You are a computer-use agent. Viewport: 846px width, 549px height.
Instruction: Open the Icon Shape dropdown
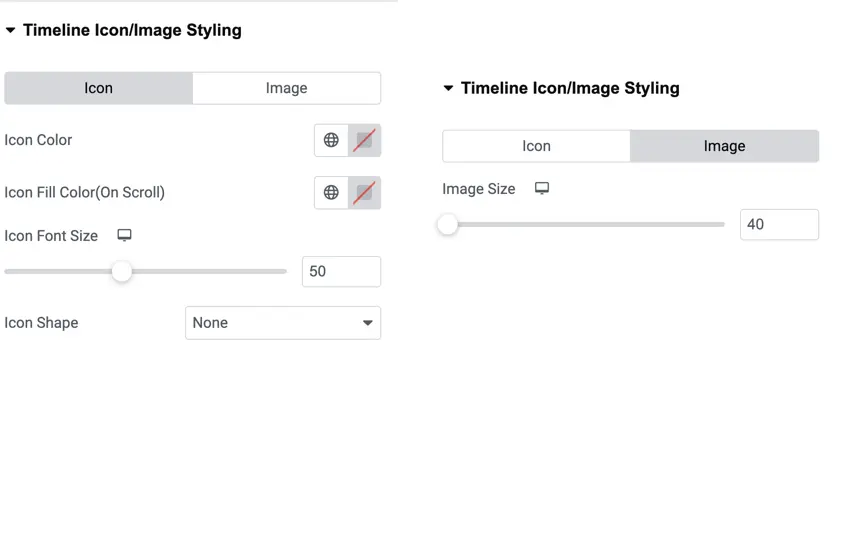(283, 323)
